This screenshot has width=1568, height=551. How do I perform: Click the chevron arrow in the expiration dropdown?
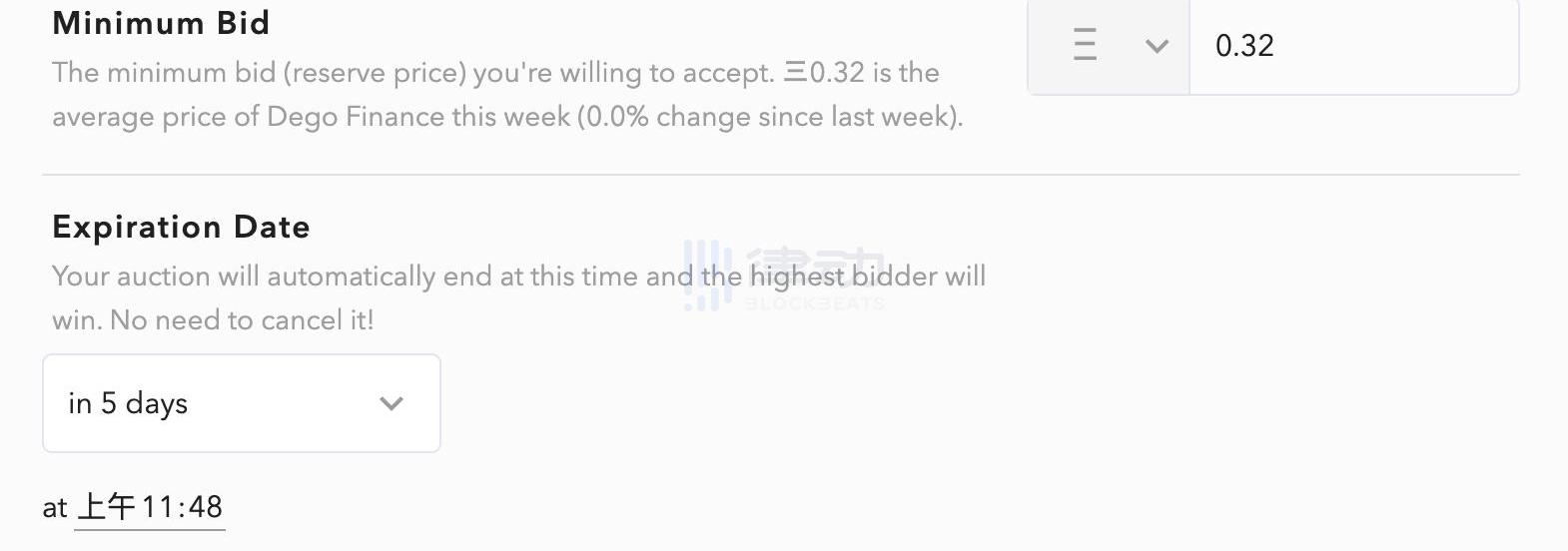(392, 403)
